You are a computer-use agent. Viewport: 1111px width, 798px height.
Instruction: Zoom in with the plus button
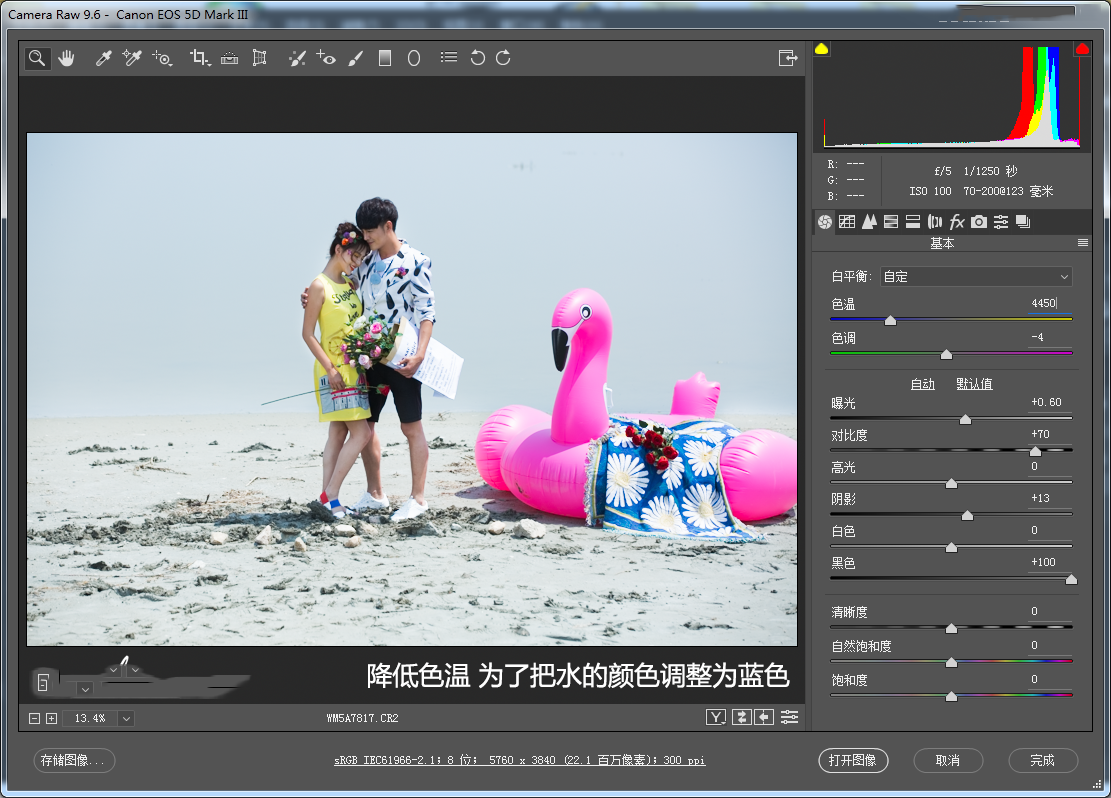(x=51, y=719)
